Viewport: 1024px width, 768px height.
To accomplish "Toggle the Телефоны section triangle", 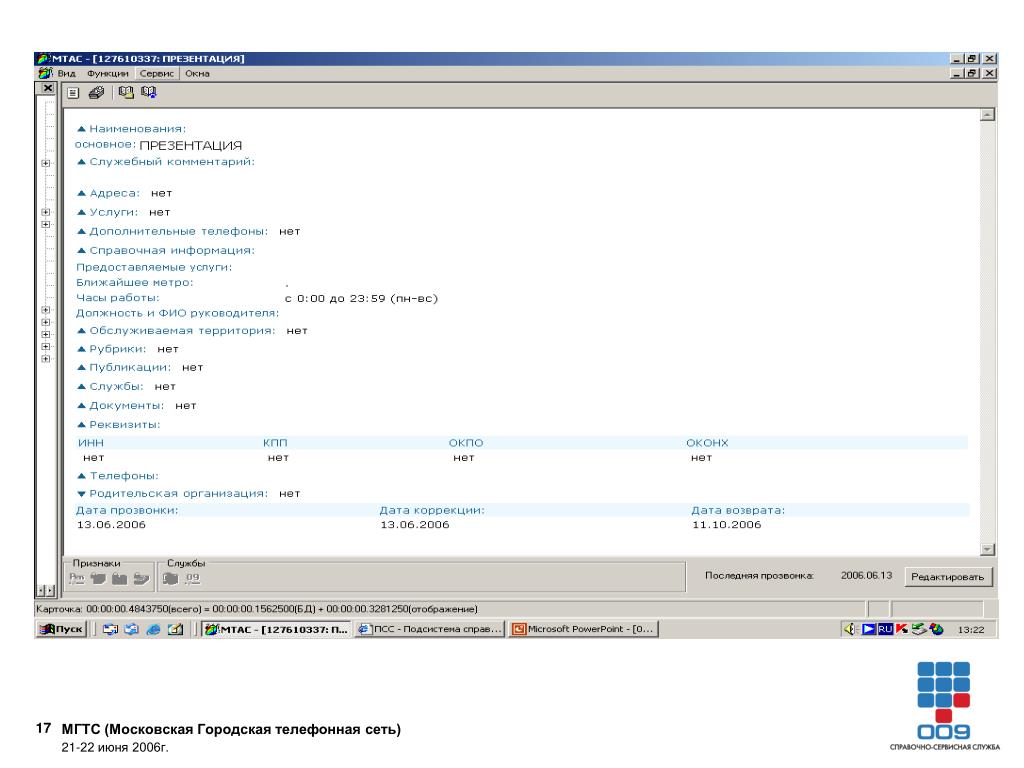I will pyautogui.click(x=82, y=475).
